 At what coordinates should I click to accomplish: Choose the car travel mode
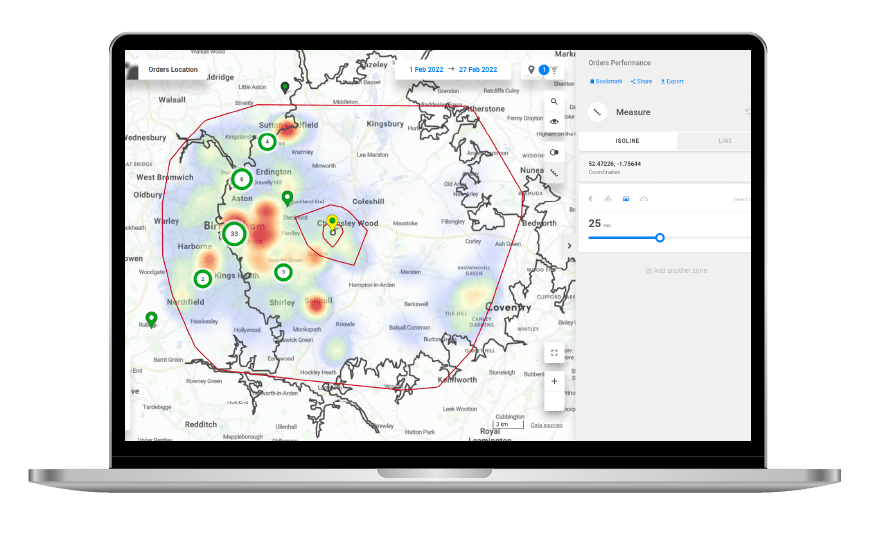pos(626,199)
